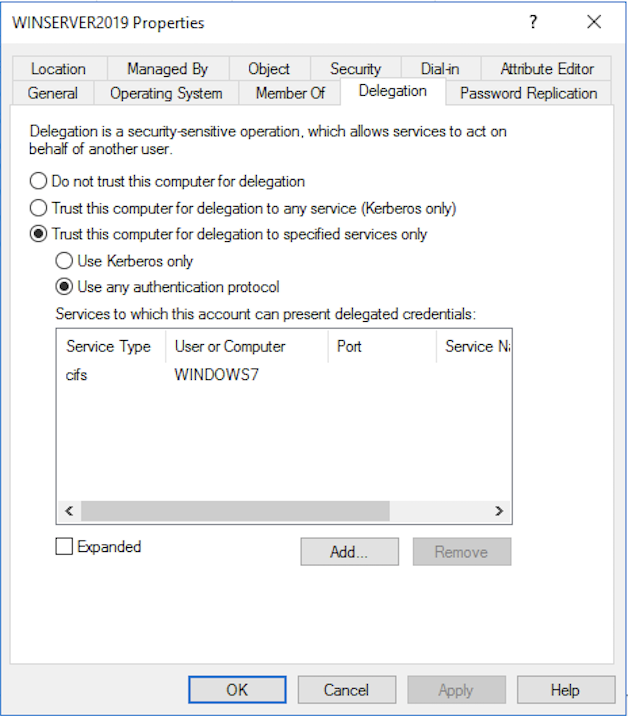Select Do not trust this computer for delegation
Screen dimensions: 628x716
tap(167, 181)
